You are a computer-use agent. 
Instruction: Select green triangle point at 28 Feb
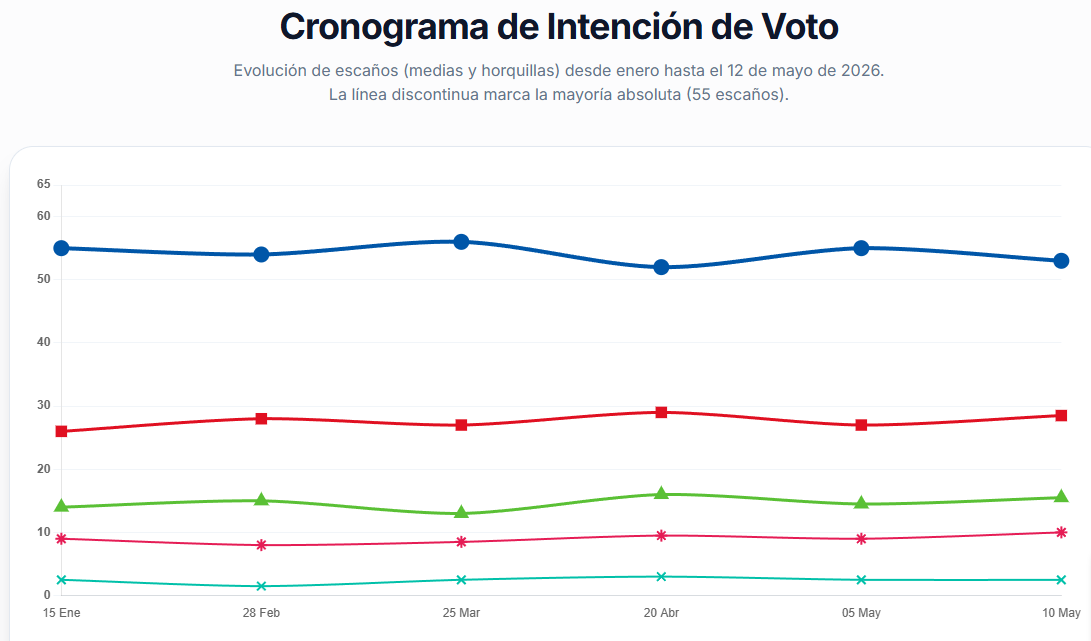pos(262,499)
